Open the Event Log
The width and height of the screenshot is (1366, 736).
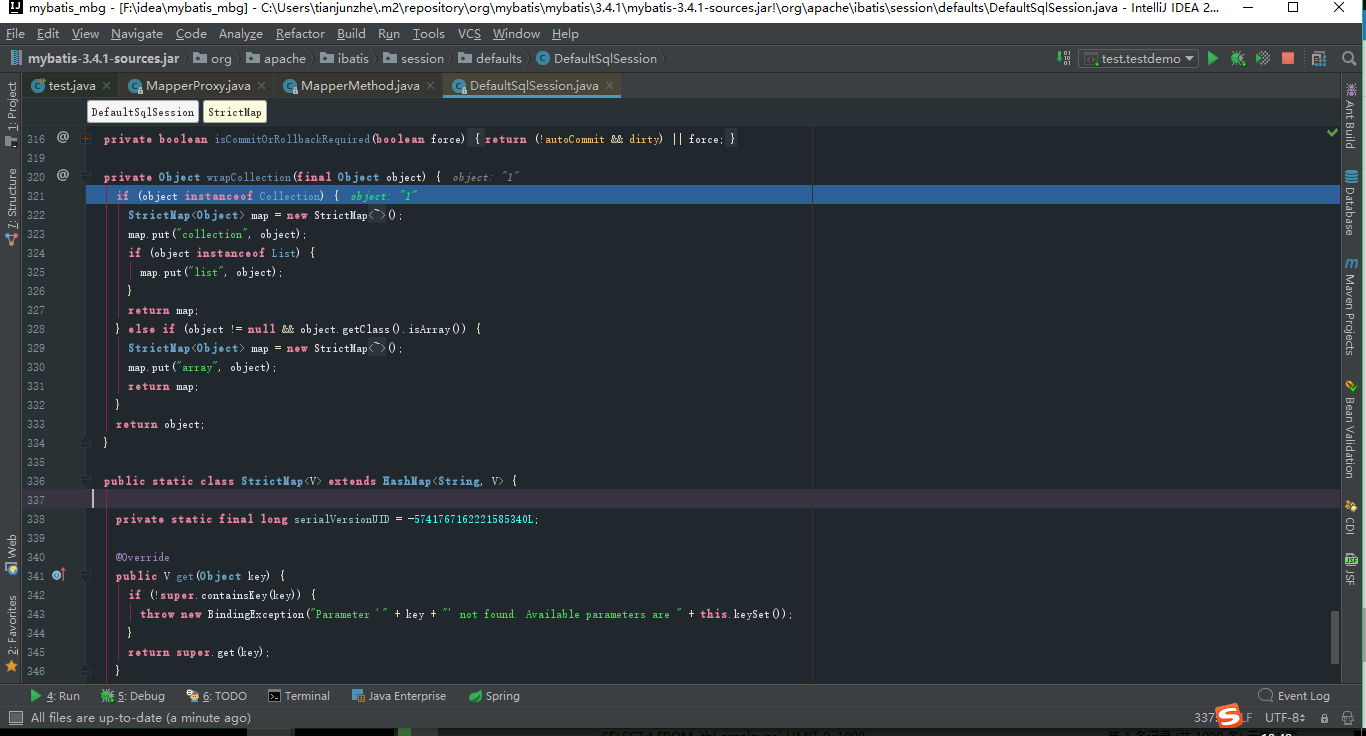tap(1302, 695)
